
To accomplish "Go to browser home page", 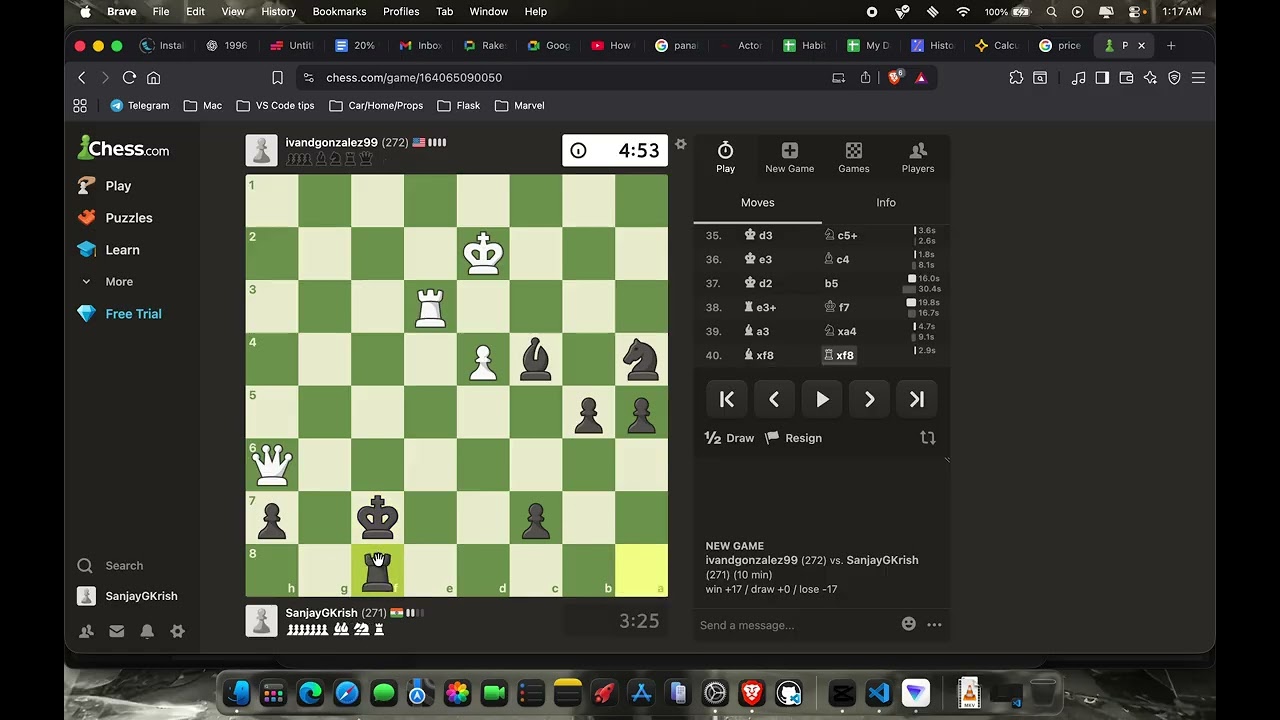I will pos(153,78).
